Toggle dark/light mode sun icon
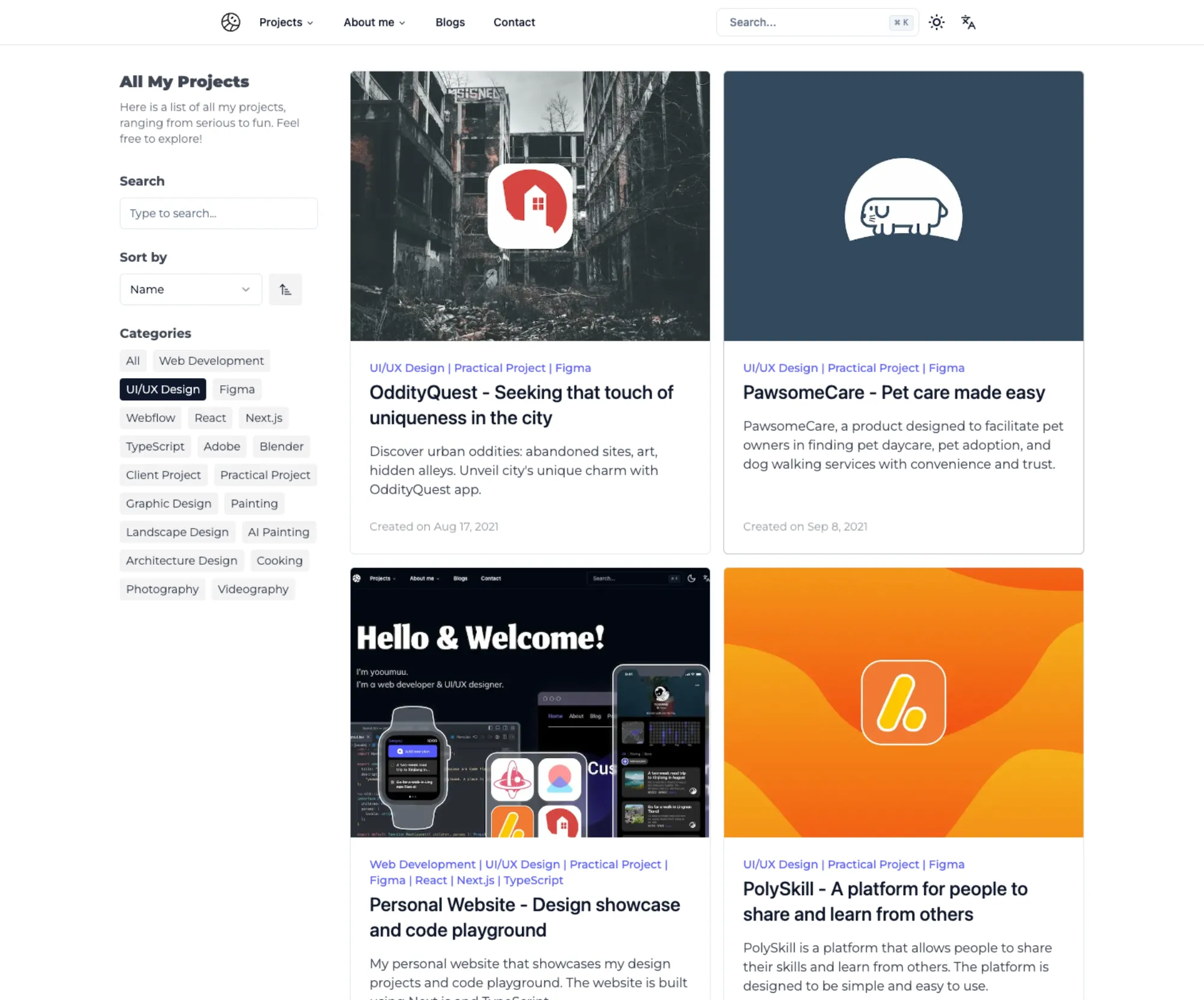 [x=936, y=22]
